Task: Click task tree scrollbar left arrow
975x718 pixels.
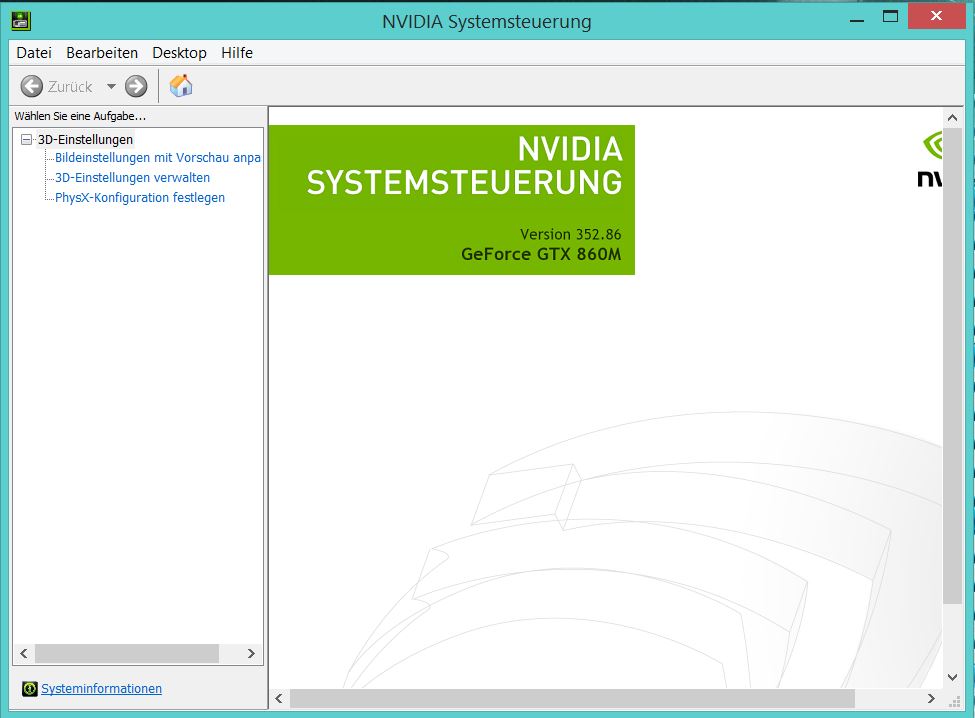Action: pyautogui.click(x=24, y=653)
